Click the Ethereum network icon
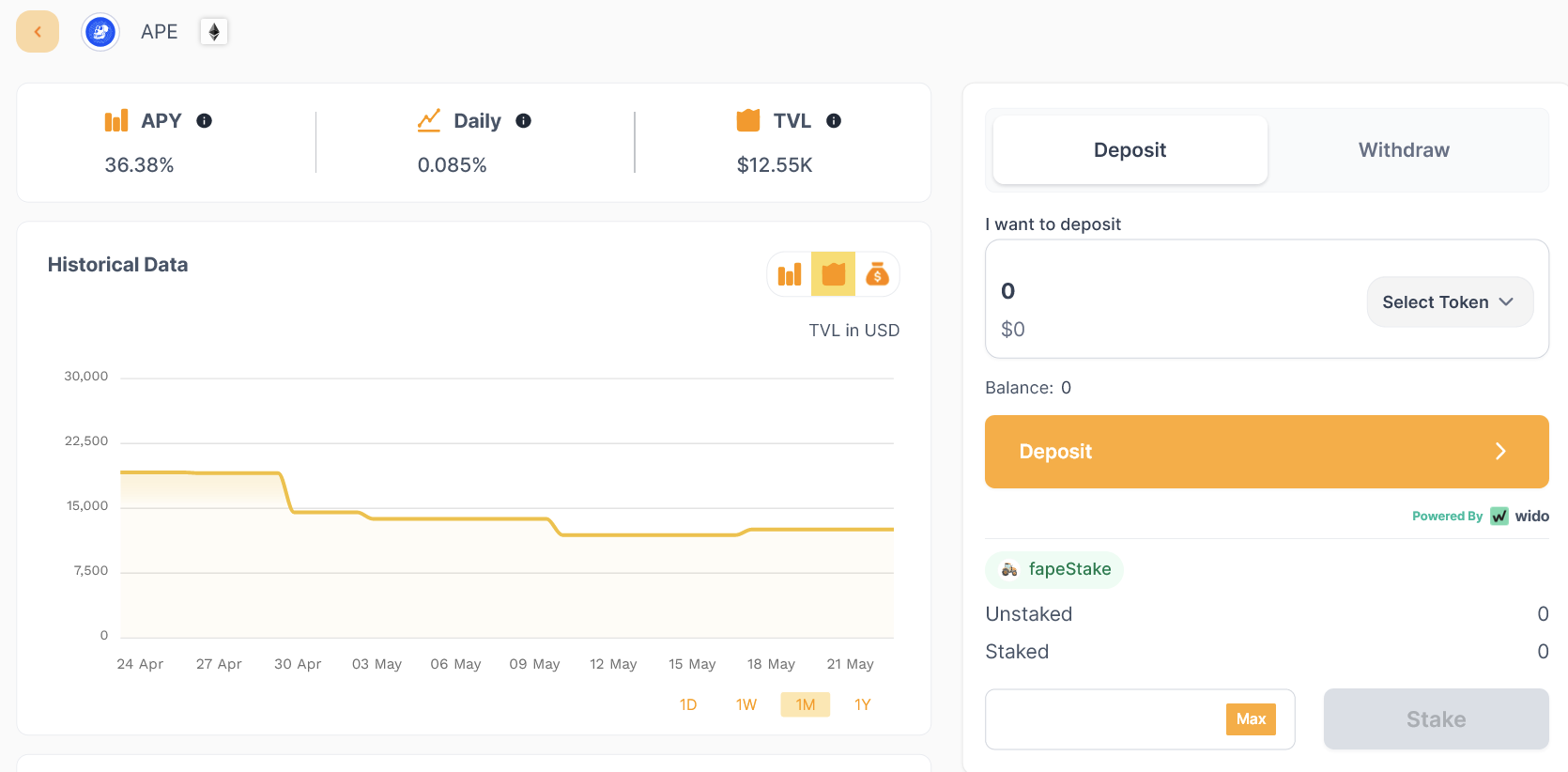 point(214,32)
